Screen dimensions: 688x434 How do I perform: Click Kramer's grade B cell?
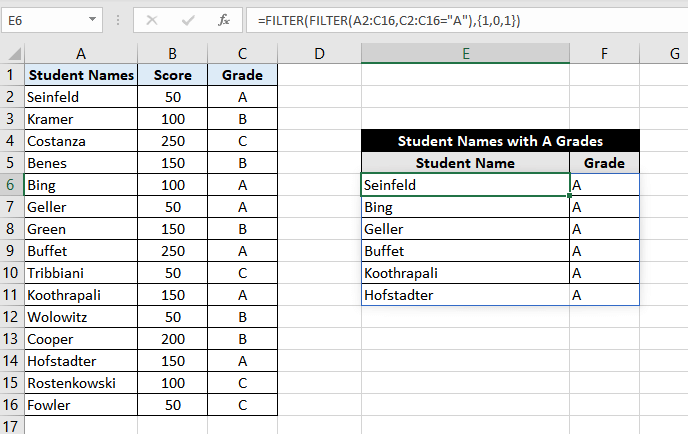(242, 119)
